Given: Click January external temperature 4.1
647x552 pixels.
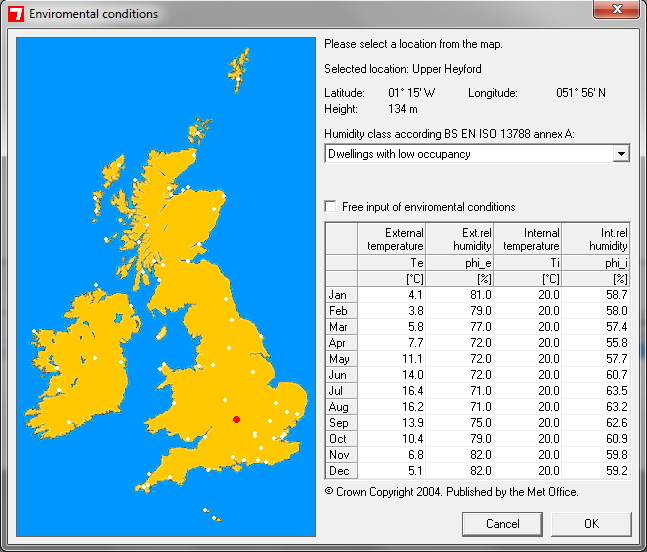Looking at the screenshot, I should 391,295.
